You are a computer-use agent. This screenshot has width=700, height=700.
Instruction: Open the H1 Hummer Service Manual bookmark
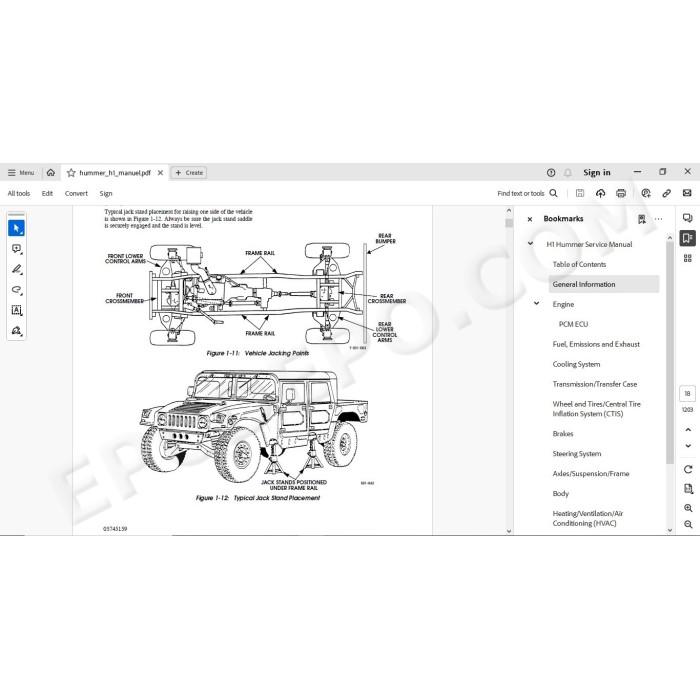(589, 244)
